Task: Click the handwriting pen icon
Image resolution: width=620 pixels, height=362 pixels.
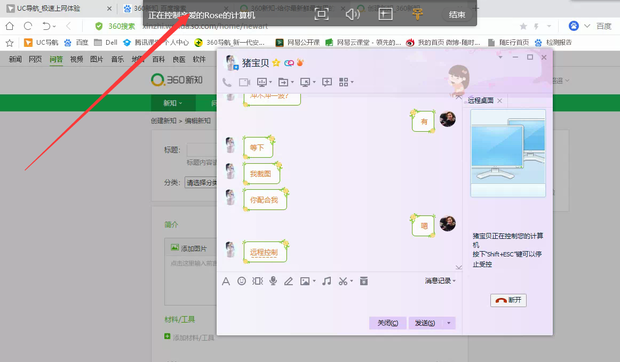Action: click(289, 281)
